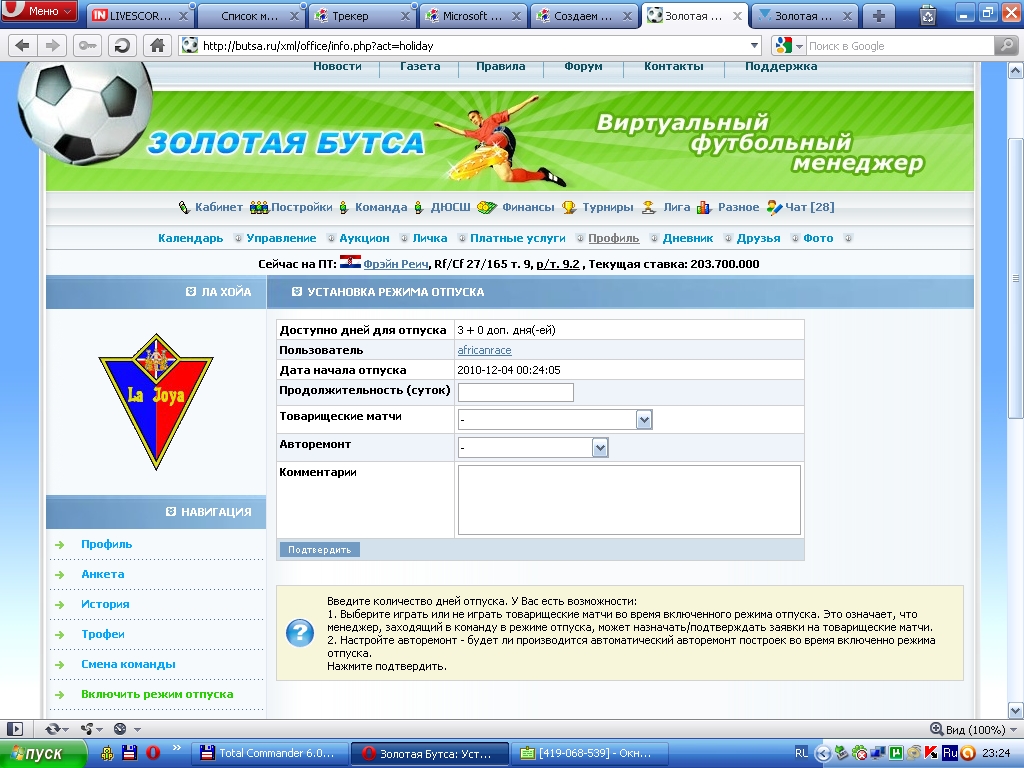
Task: Expand the Товарищеские матчи dropdown
Action: (x=644, y=420)
